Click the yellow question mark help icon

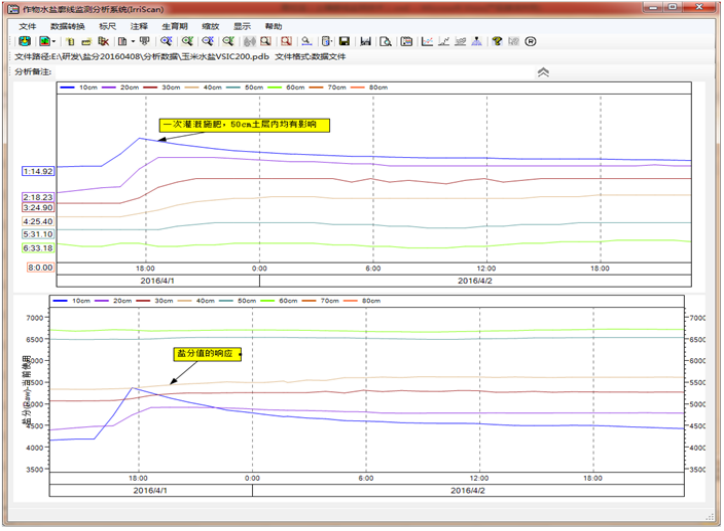pyautogui.click(x=497, y=41)
